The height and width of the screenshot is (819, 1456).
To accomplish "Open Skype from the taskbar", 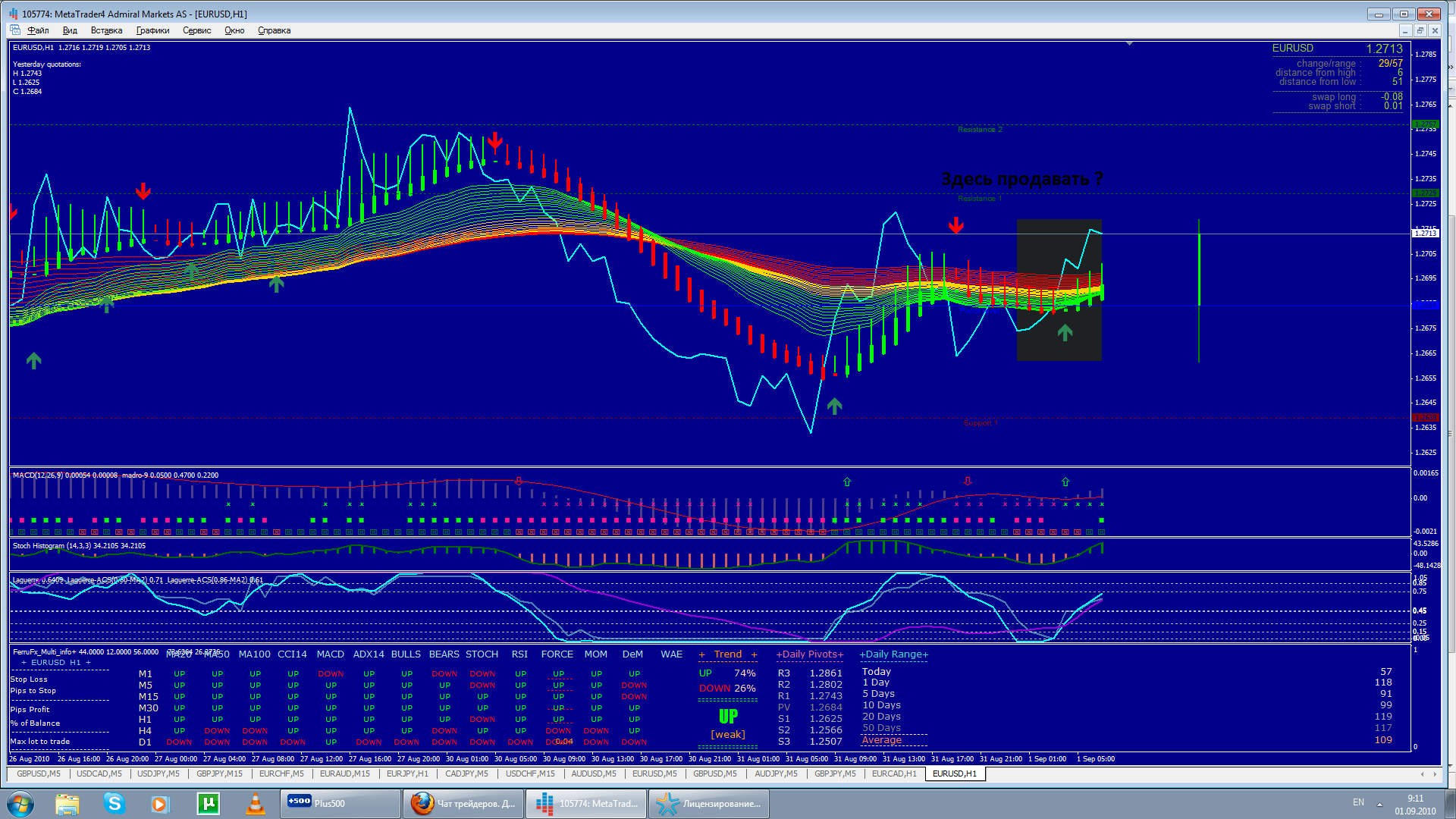I will [x=115, y=803].
